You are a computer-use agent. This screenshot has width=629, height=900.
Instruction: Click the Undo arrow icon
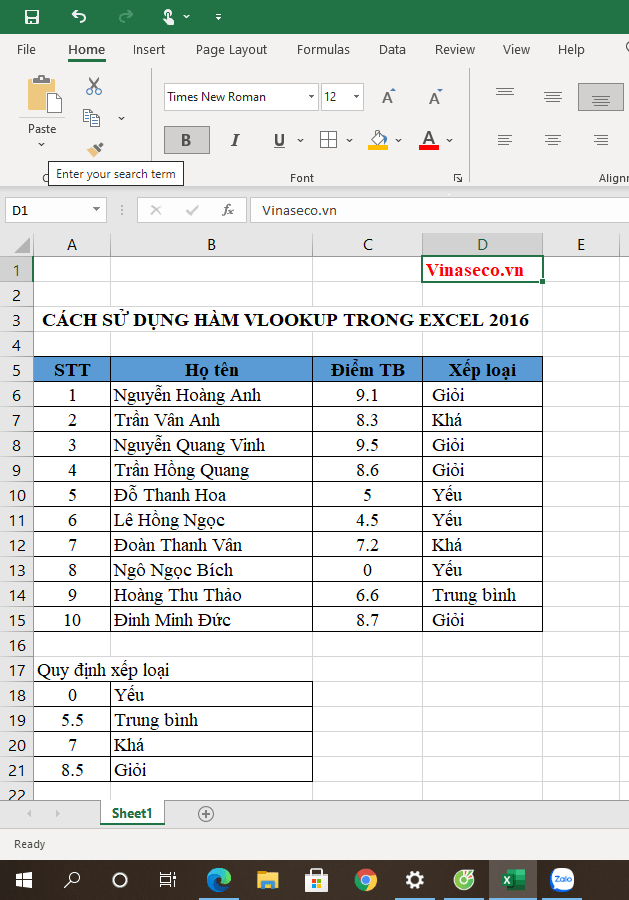click(x=79, y=17)
